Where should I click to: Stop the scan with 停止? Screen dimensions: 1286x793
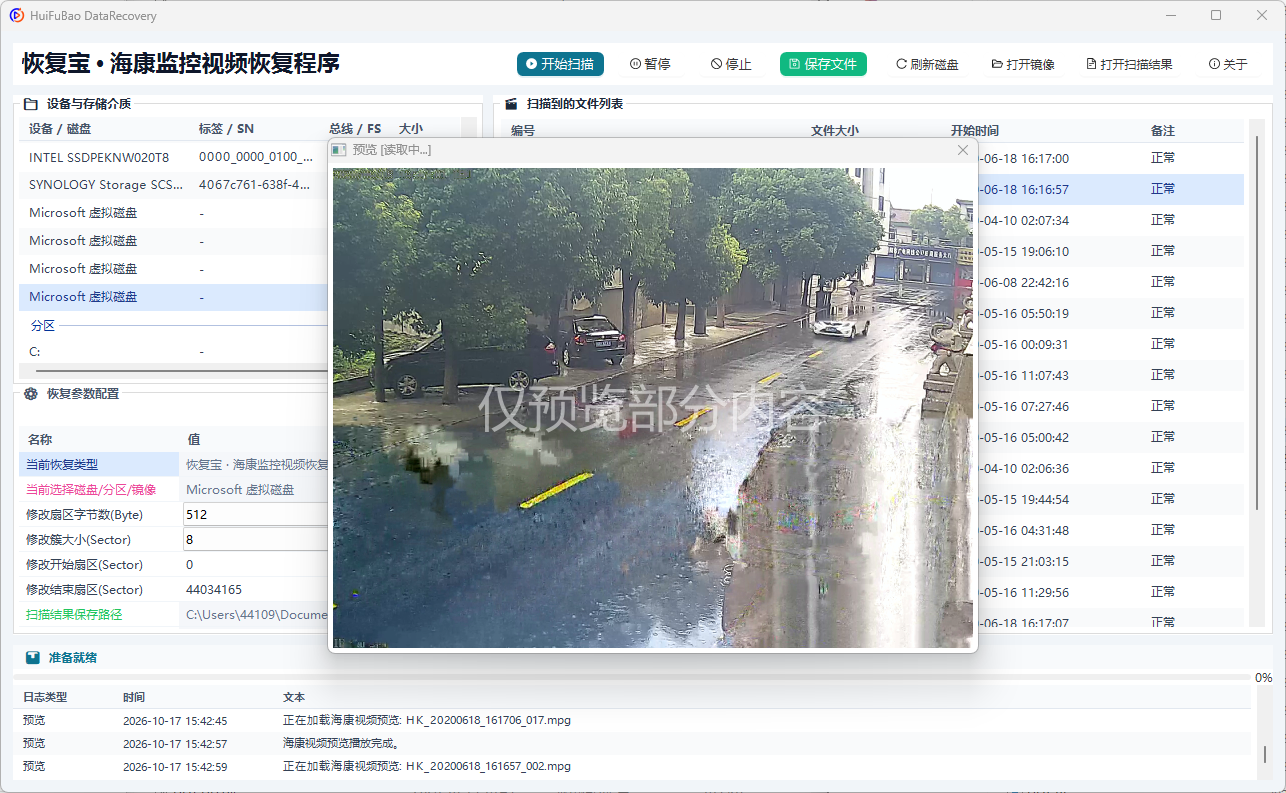pos(731,64)
